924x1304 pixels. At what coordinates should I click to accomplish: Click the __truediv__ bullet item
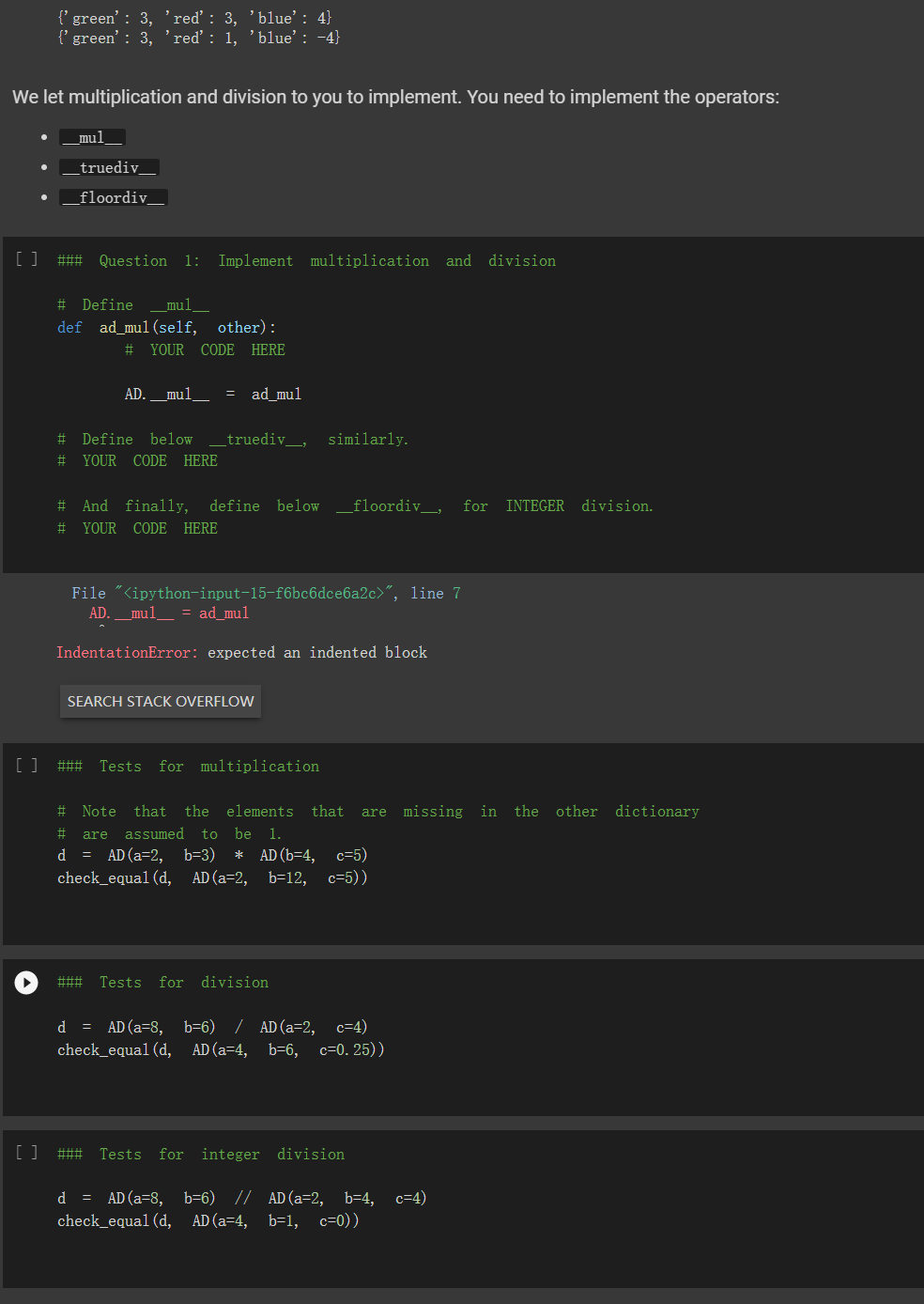(109, 167)
